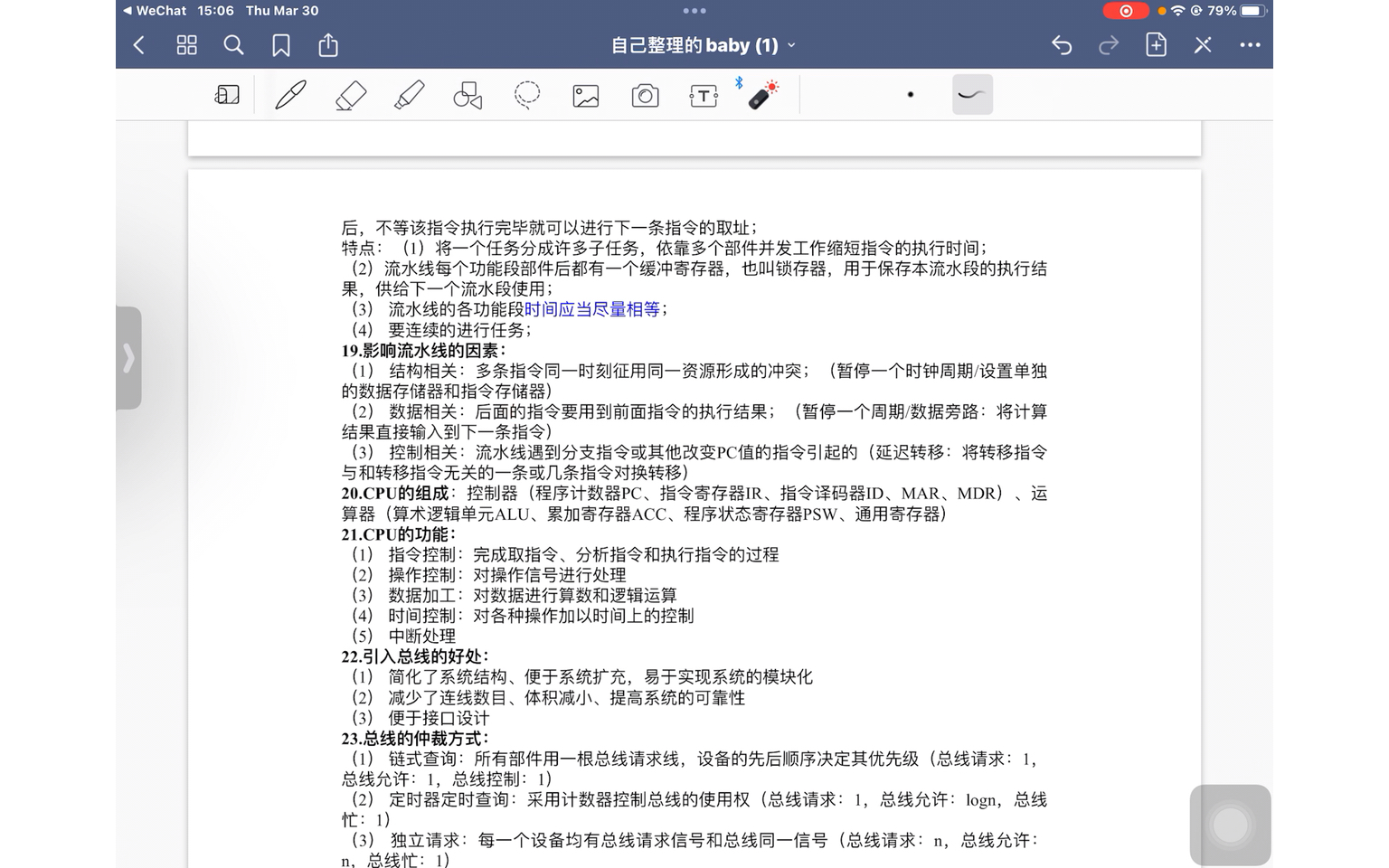Tap the line （2）减少了连线数目
The image size is (1389, 868).
pos(546,697)
